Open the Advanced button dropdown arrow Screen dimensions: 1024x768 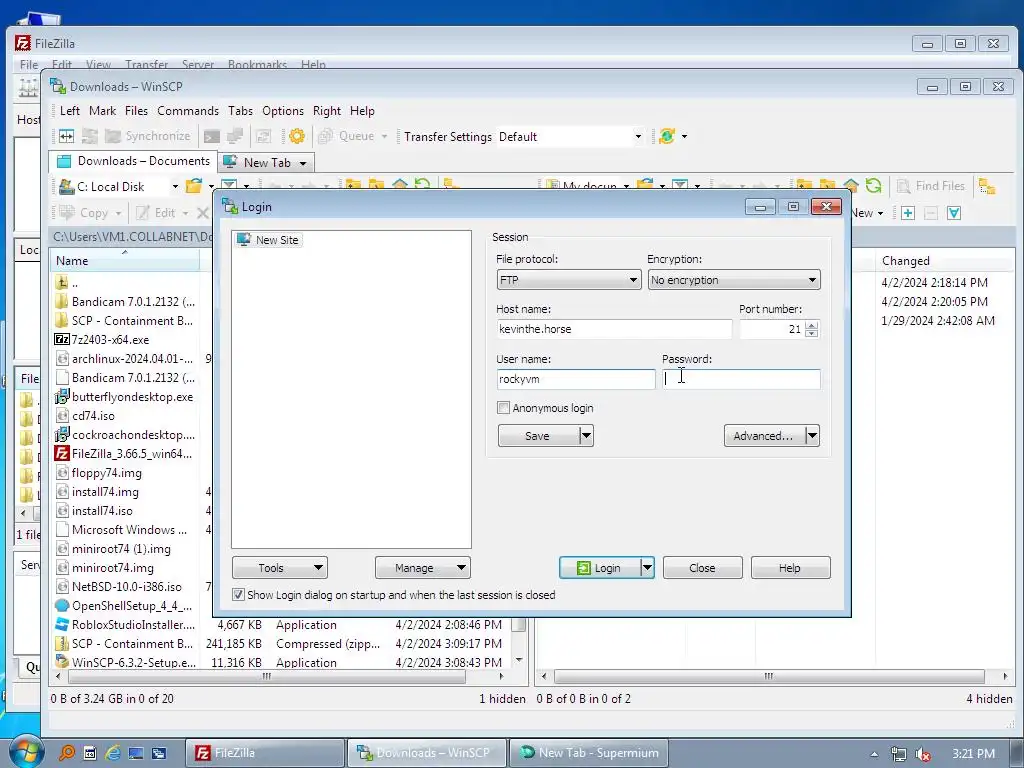pos(812,436)
